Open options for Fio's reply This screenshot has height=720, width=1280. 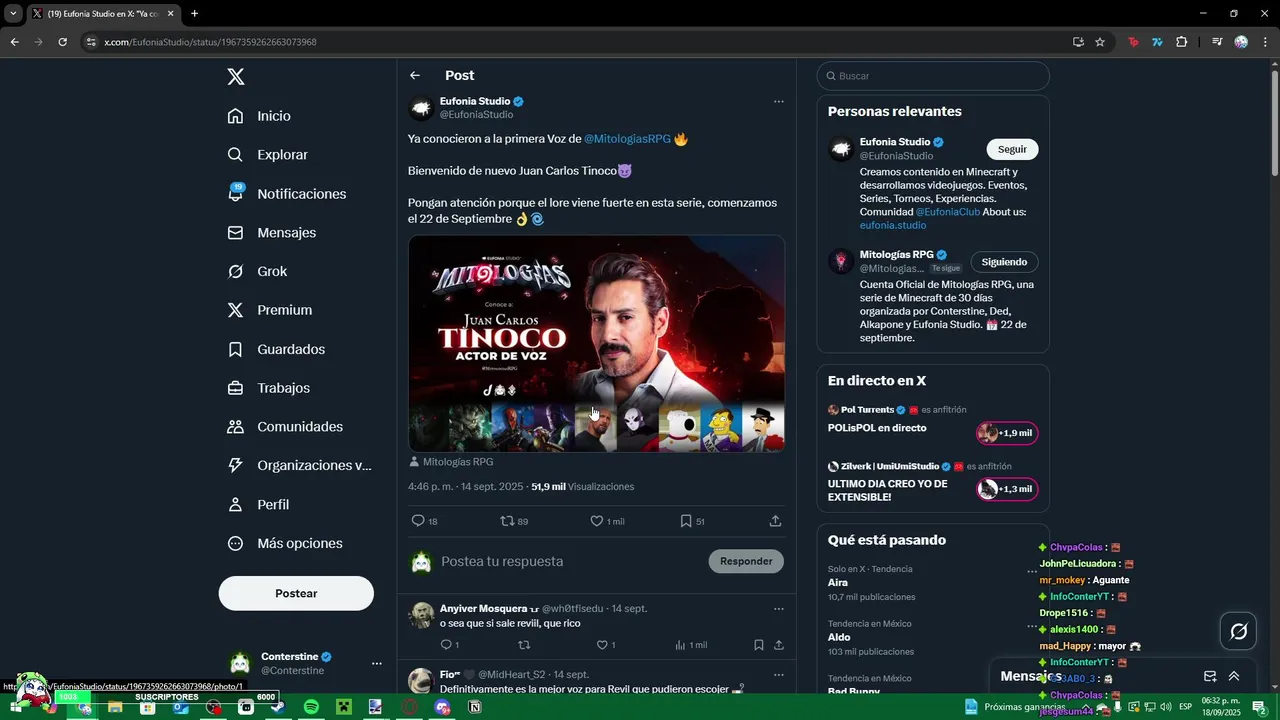pyautogui.click(x=778, y=674)
